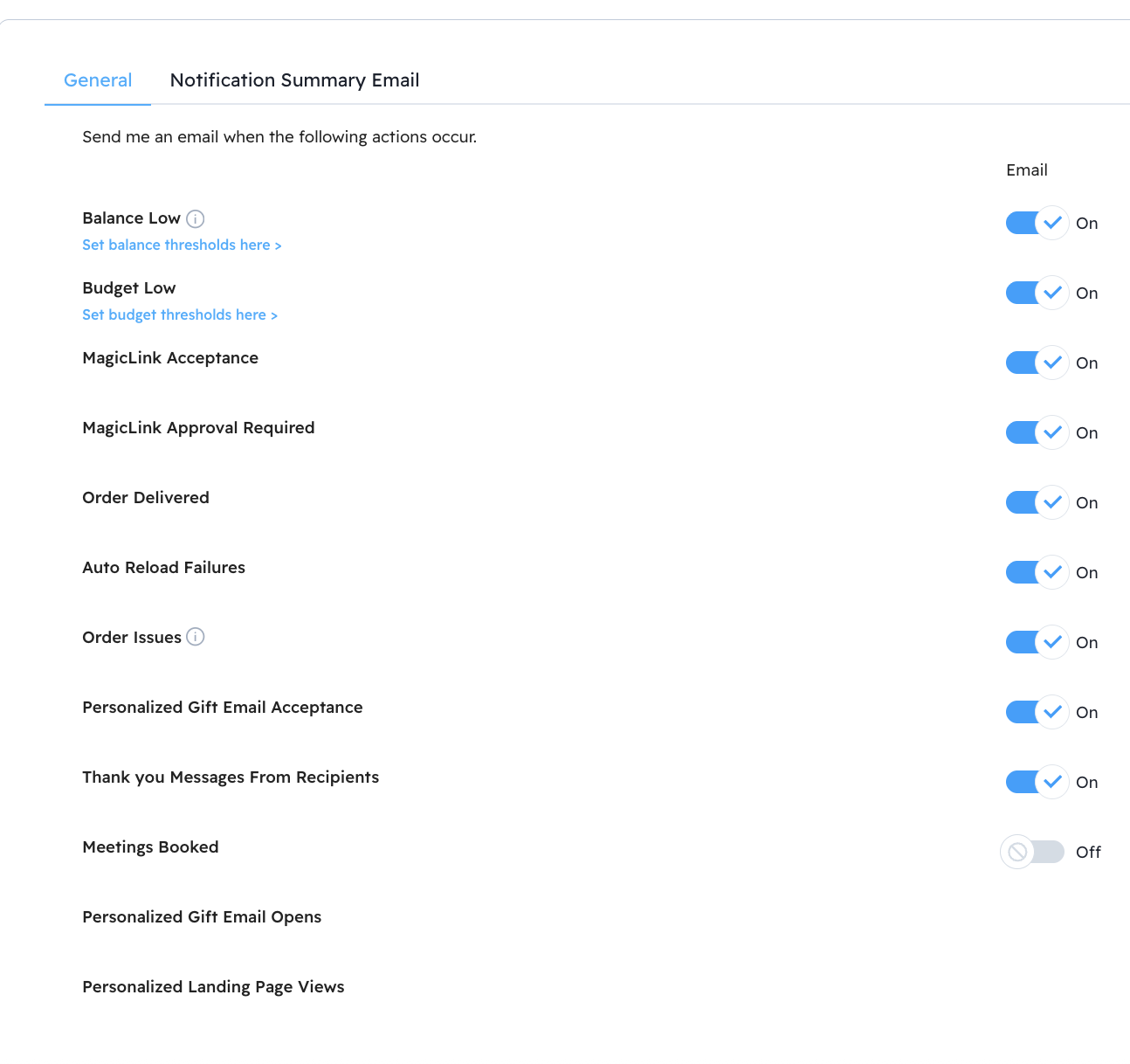1130x1064 pixels.
Task: Disable MagicLink Approval Required email toggle
Action: (x=1036, y=432)
